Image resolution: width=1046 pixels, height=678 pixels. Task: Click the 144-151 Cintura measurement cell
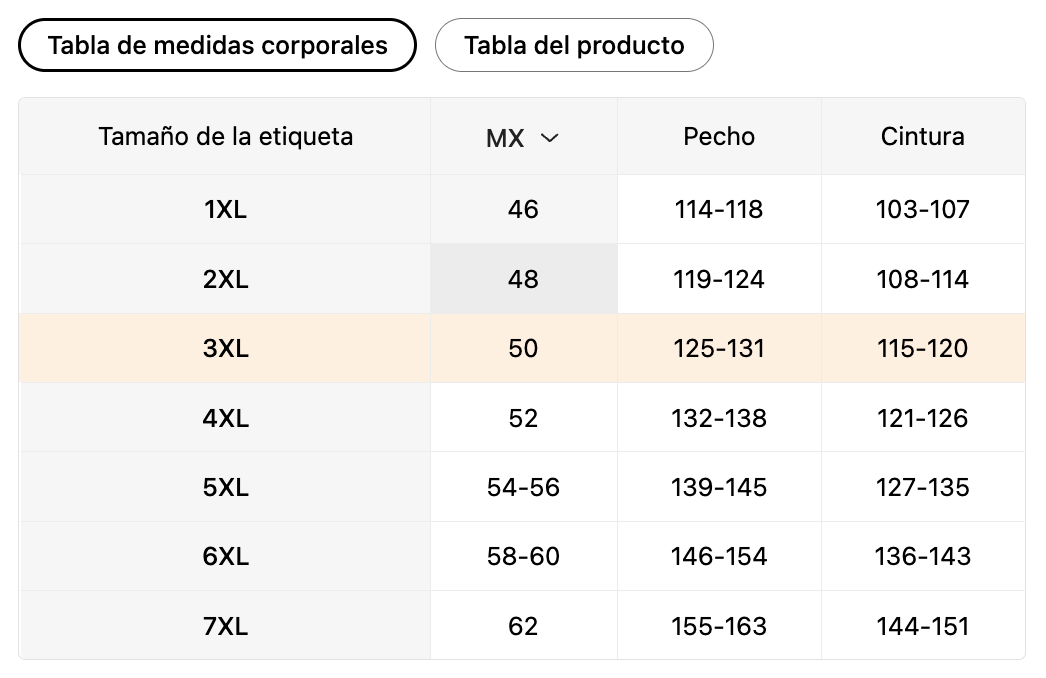click(923, 626)
